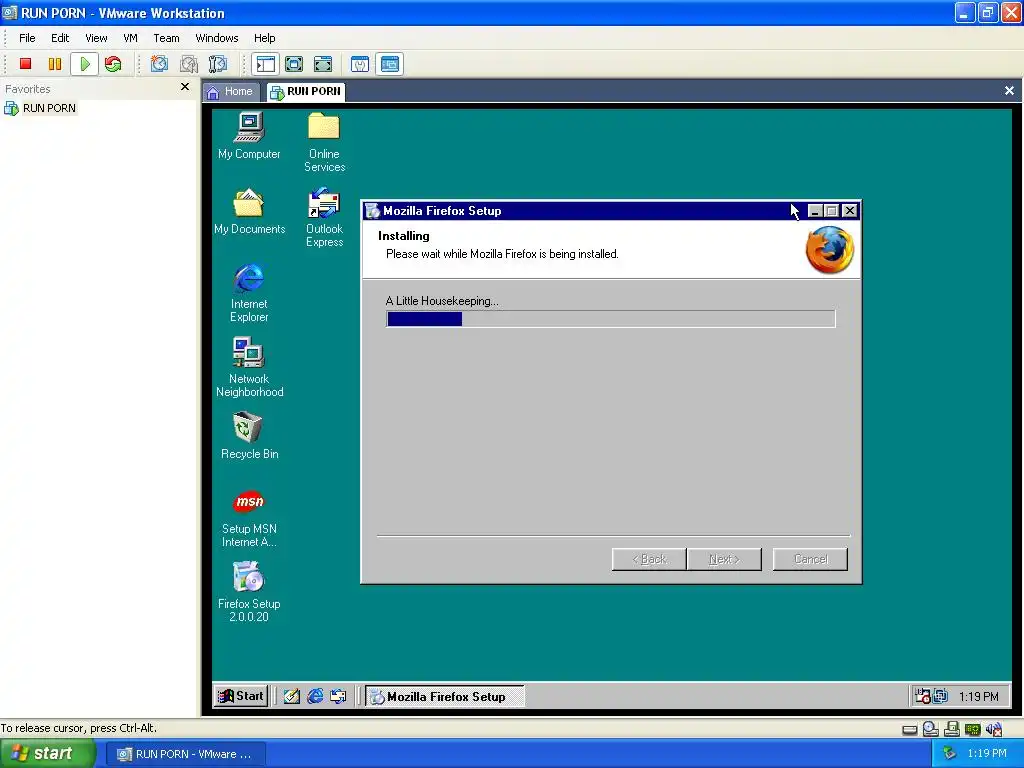The width and height of the screenshot is (1024, 768).
Task: Click the guest taskbar clock 1:19 PM
Action: click(978, 697)
